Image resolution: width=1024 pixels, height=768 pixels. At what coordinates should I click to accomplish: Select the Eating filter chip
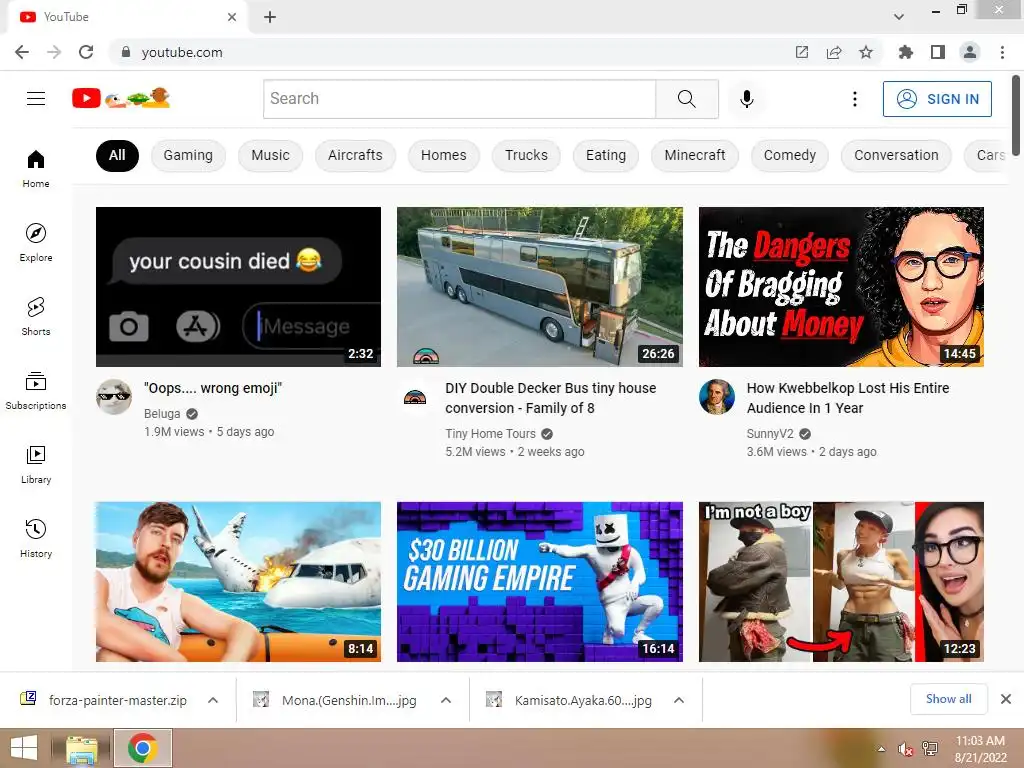click(606, 155)
